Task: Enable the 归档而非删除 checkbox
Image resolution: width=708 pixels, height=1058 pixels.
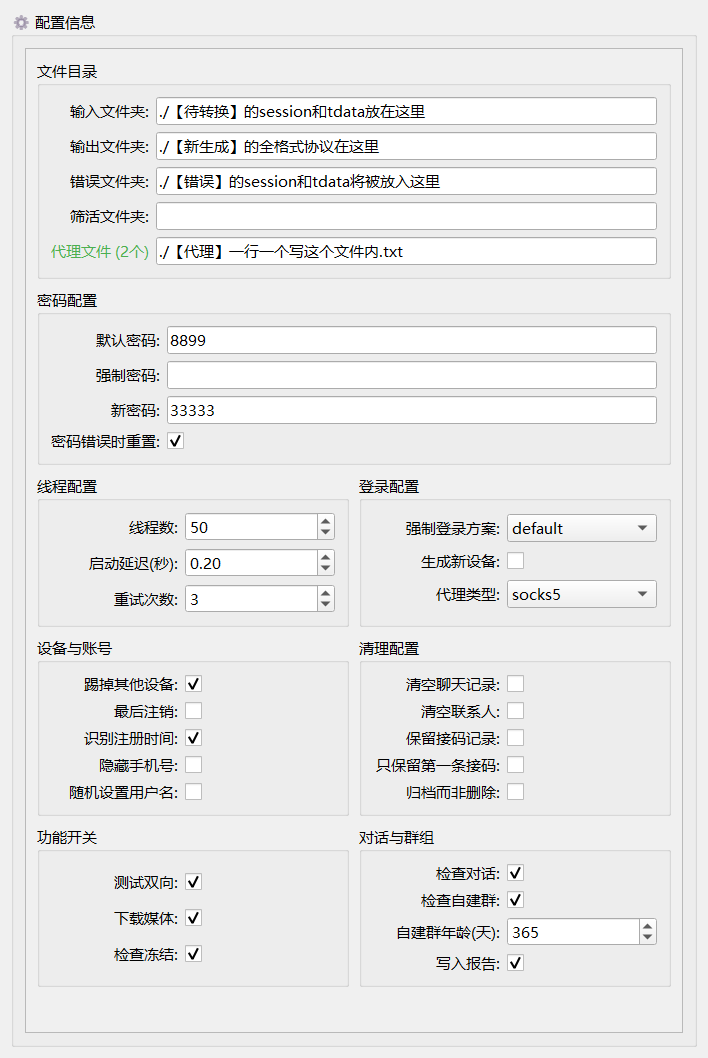Action: pyautogui.click(x=516, y=792)
